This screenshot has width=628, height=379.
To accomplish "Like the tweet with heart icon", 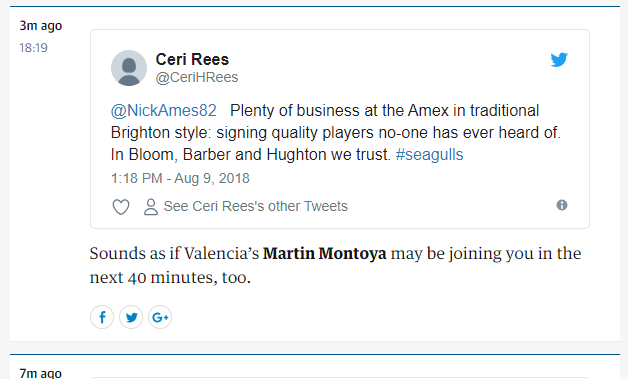I will click(x=121, y=207).
